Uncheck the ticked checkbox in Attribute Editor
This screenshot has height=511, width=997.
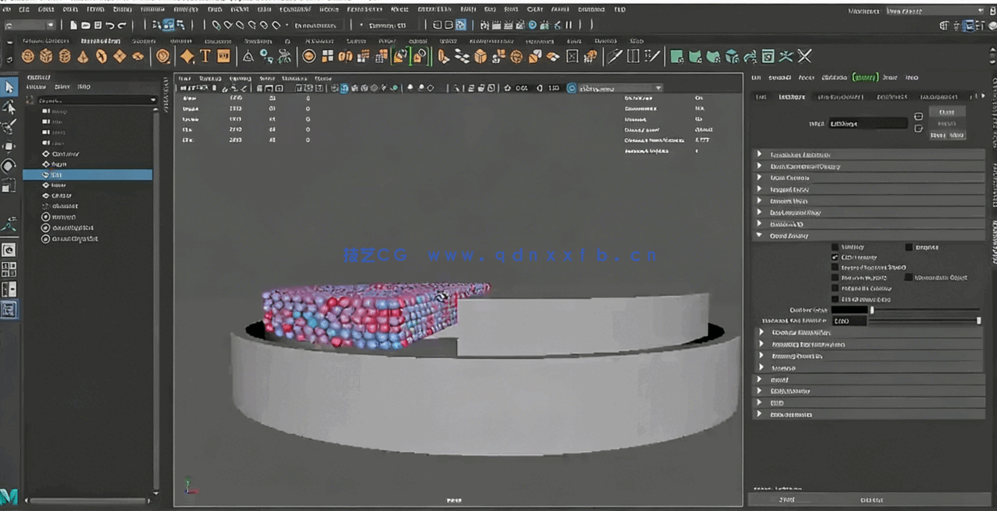(836, 257)
